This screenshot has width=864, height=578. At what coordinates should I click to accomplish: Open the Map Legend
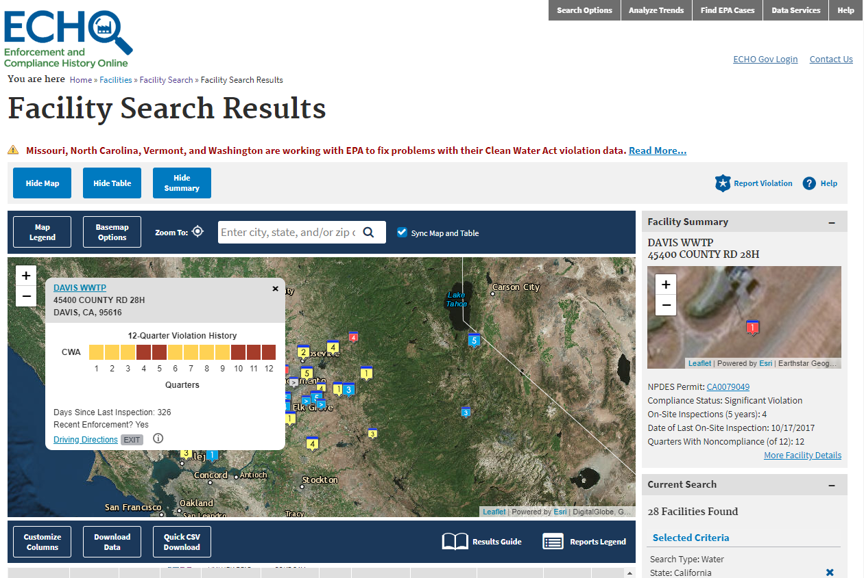42,232
